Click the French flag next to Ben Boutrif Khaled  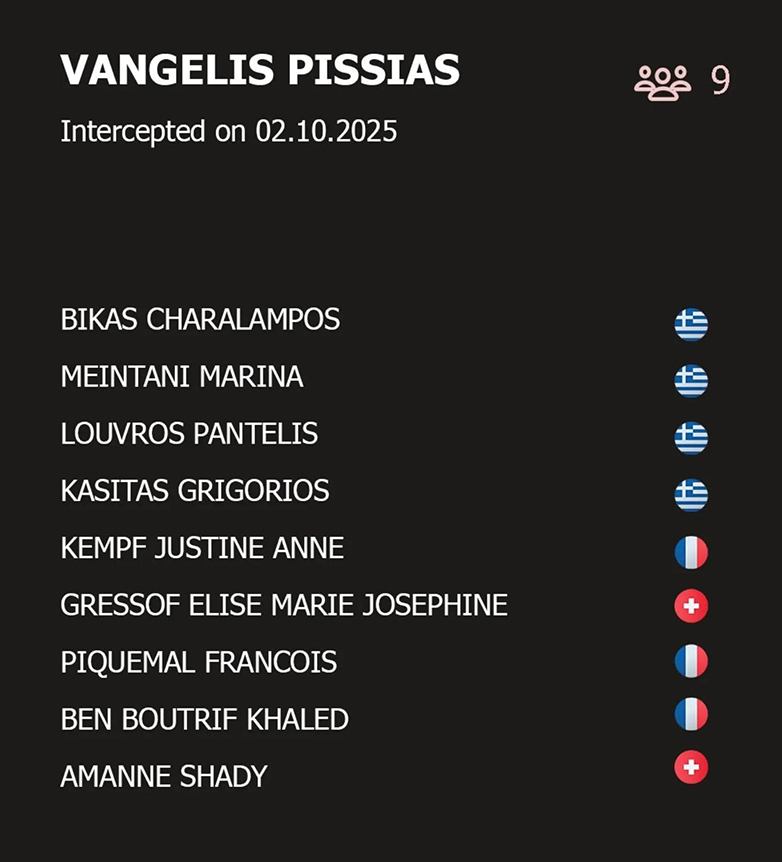click(x=691, y=714)
